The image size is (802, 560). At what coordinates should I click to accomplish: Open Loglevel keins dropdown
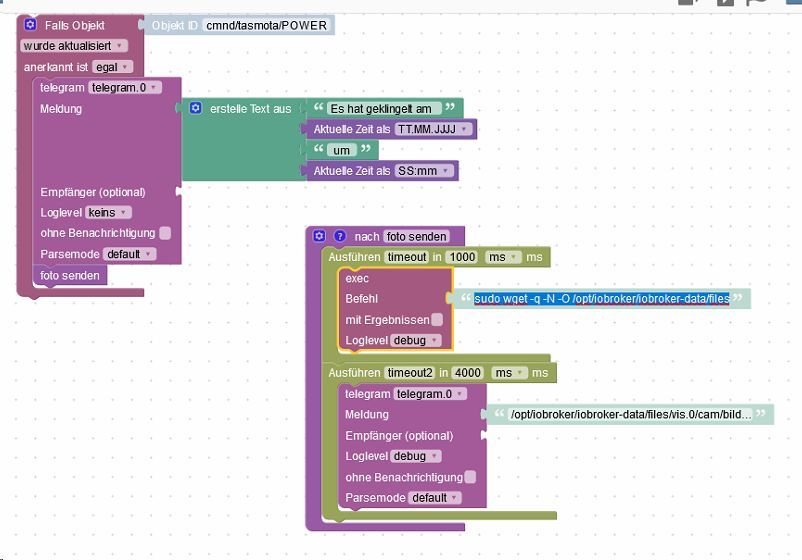pyautogui.click(x=108, y=212)
